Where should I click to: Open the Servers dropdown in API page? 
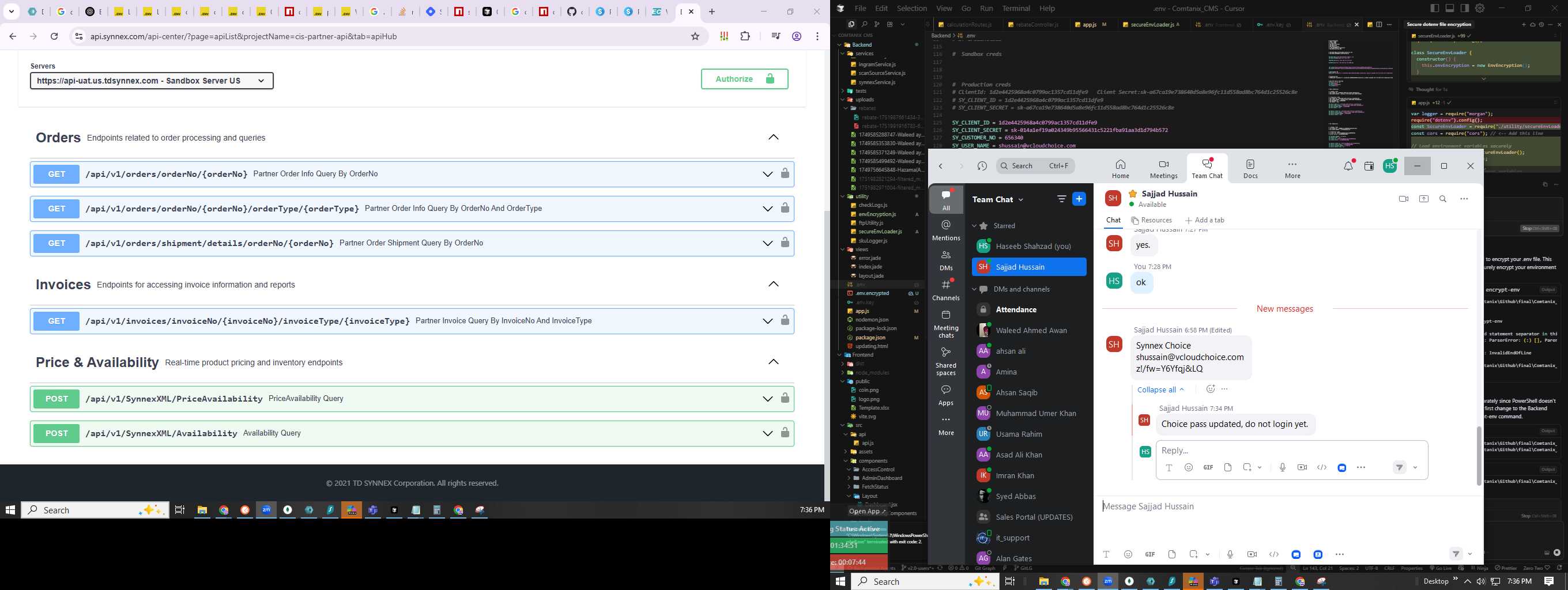152,80
